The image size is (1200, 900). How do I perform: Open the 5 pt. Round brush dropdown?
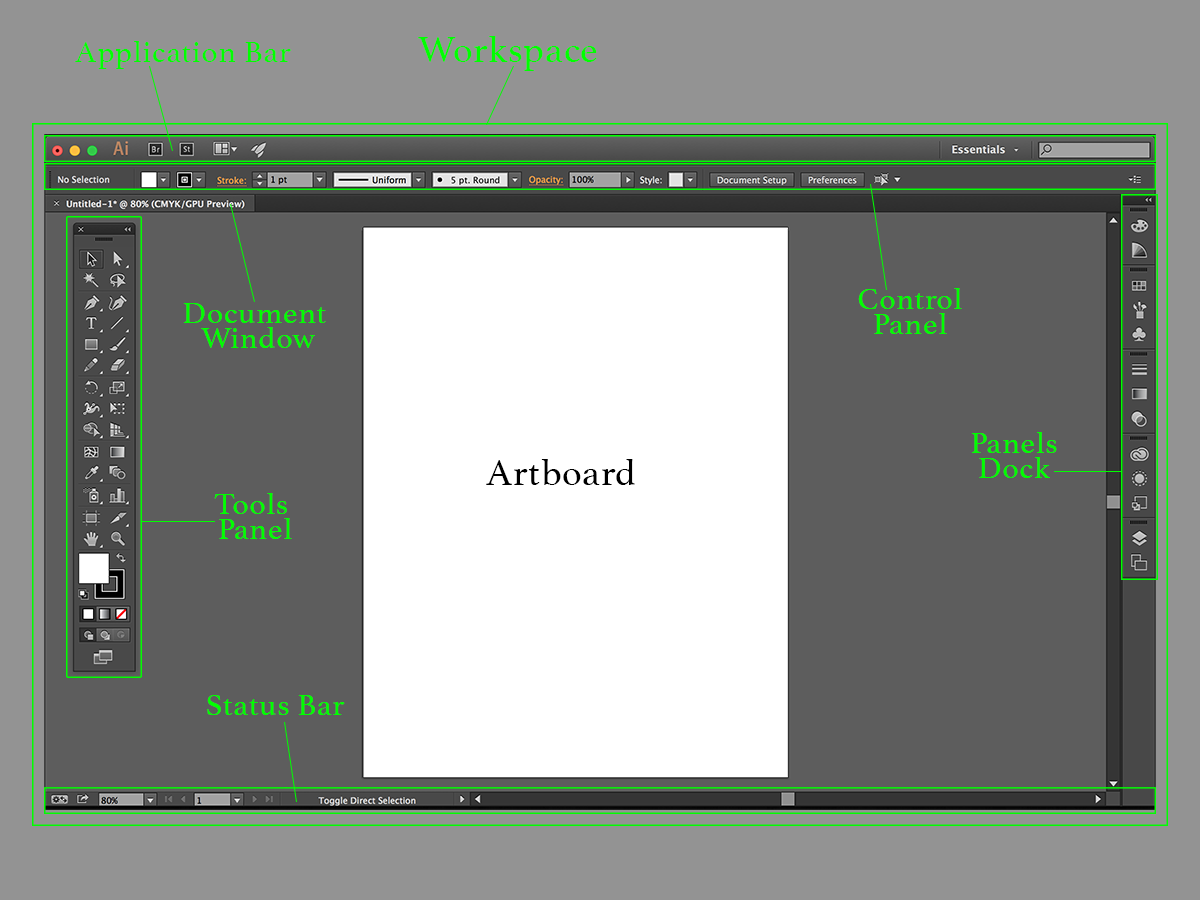[514, 180]
